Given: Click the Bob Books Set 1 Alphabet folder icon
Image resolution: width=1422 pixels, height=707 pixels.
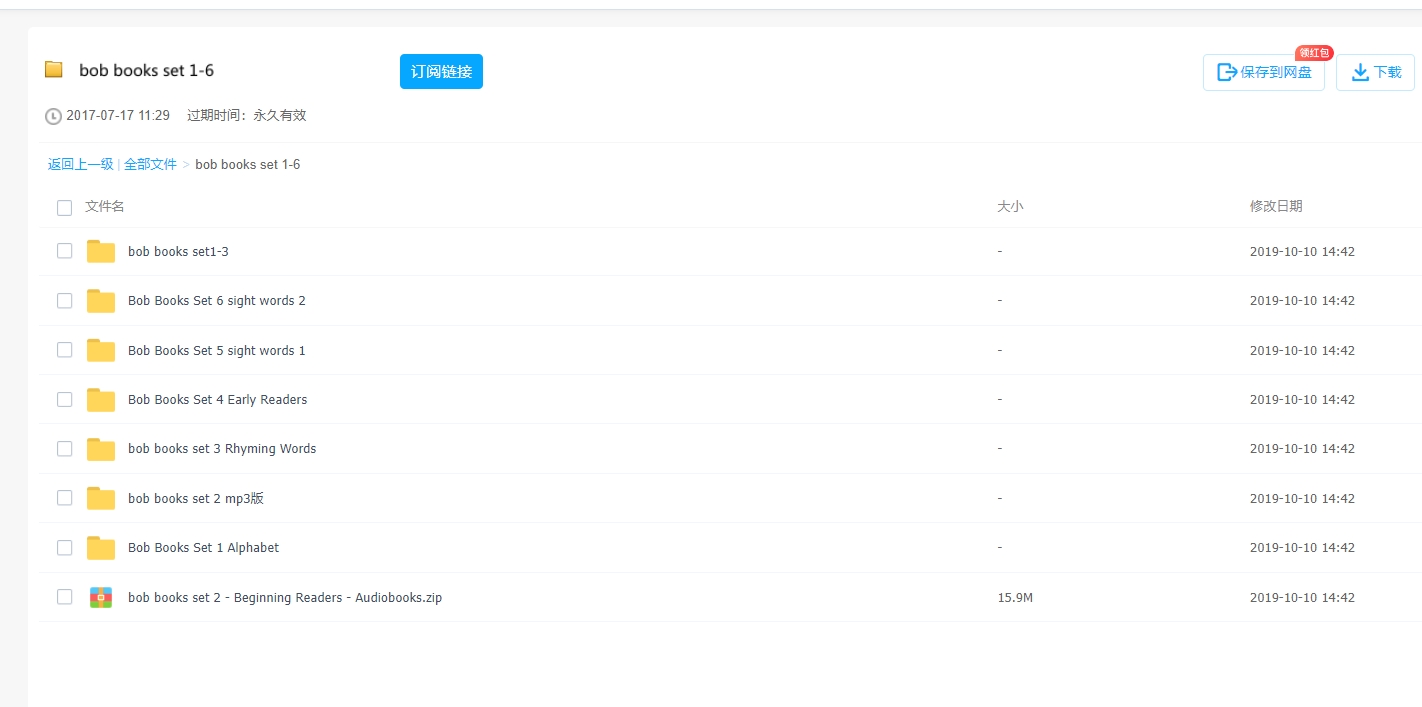Looking at the screenshot, I should [101, 548].
